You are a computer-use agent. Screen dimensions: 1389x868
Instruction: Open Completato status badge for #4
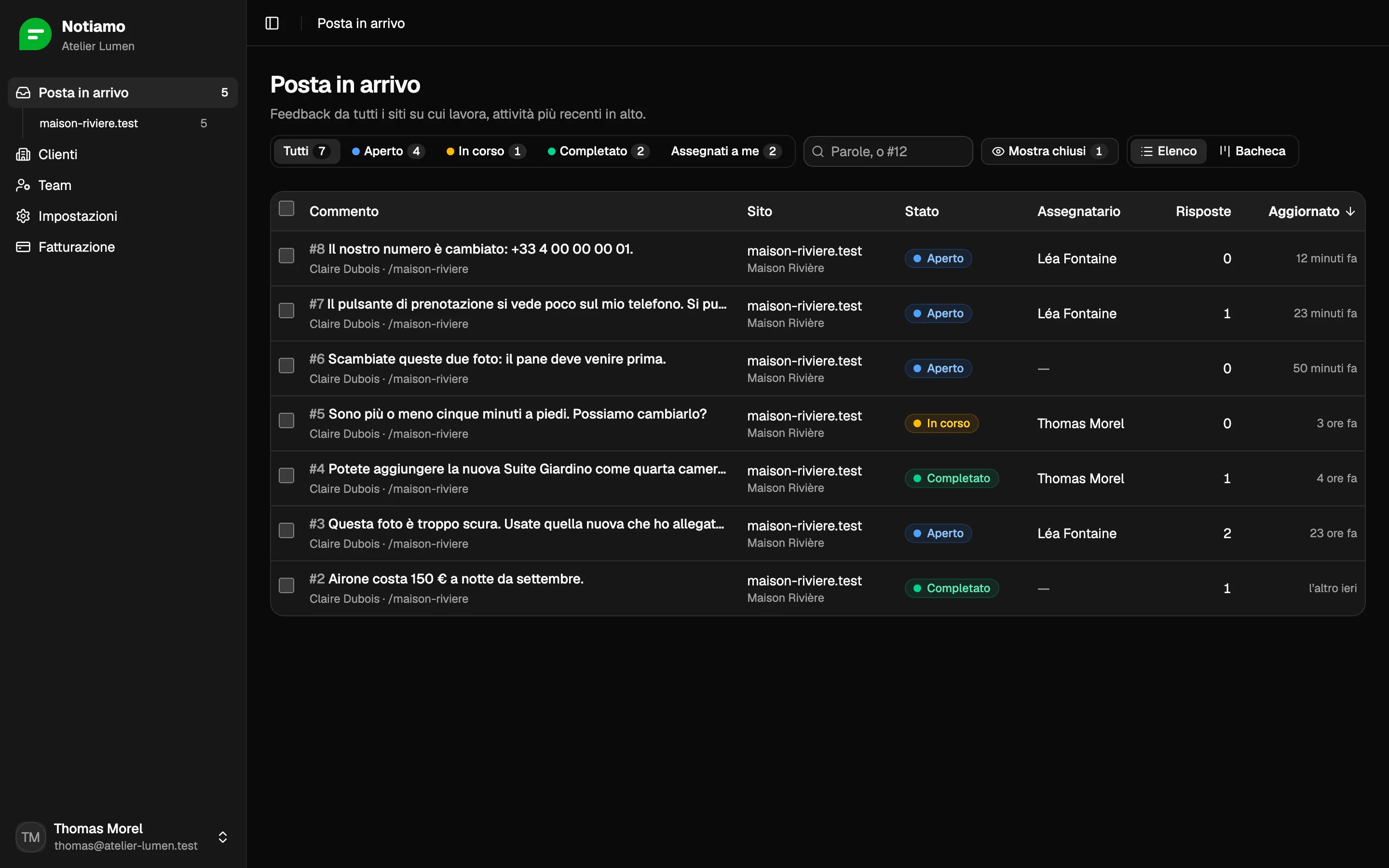pyautogui.click(x=952, y=478)
